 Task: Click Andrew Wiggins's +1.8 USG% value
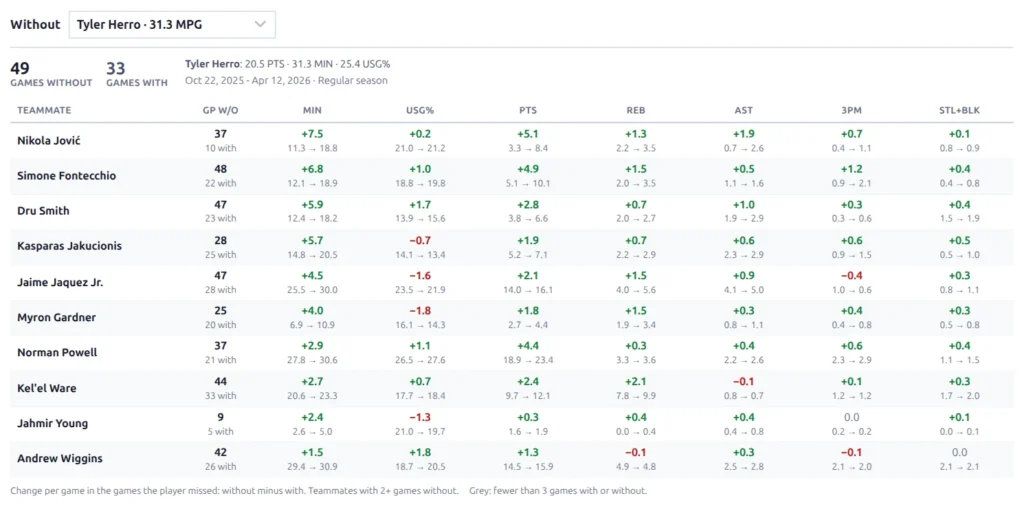(x=419, y=452)
